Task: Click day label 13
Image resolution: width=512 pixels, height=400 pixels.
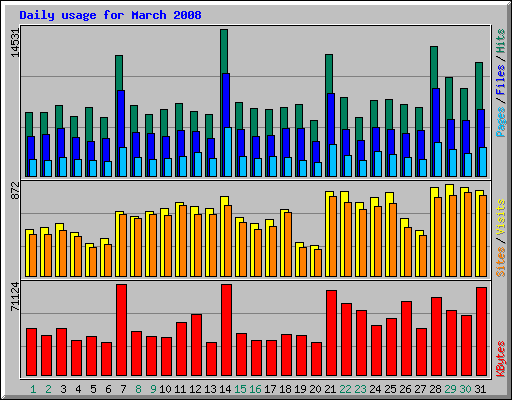Action: [x=210, y=389]
